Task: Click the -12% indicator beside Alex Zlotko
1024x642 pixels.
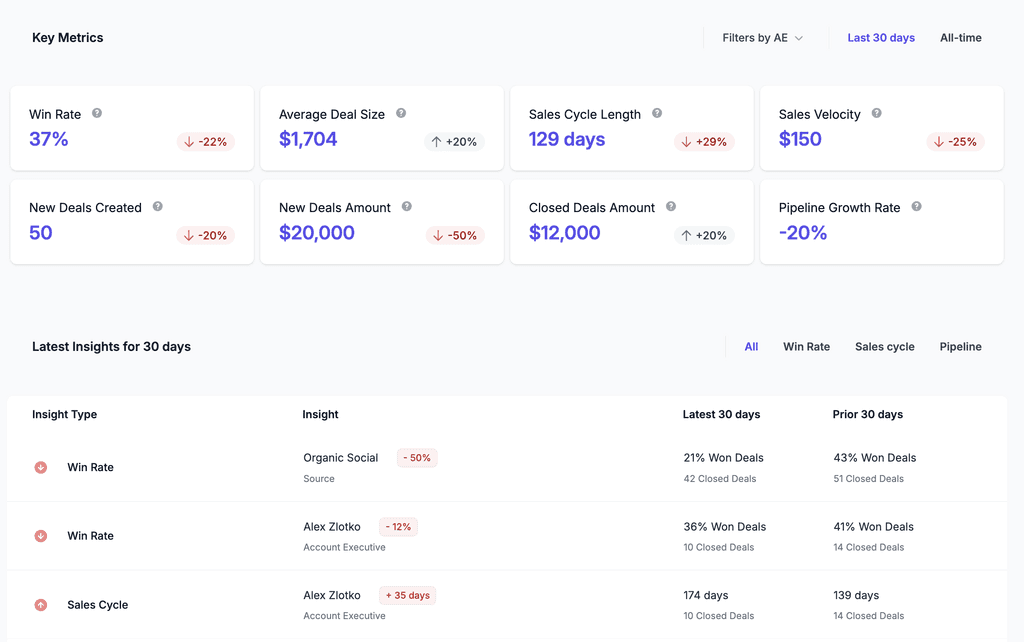Action: (398, 526)
